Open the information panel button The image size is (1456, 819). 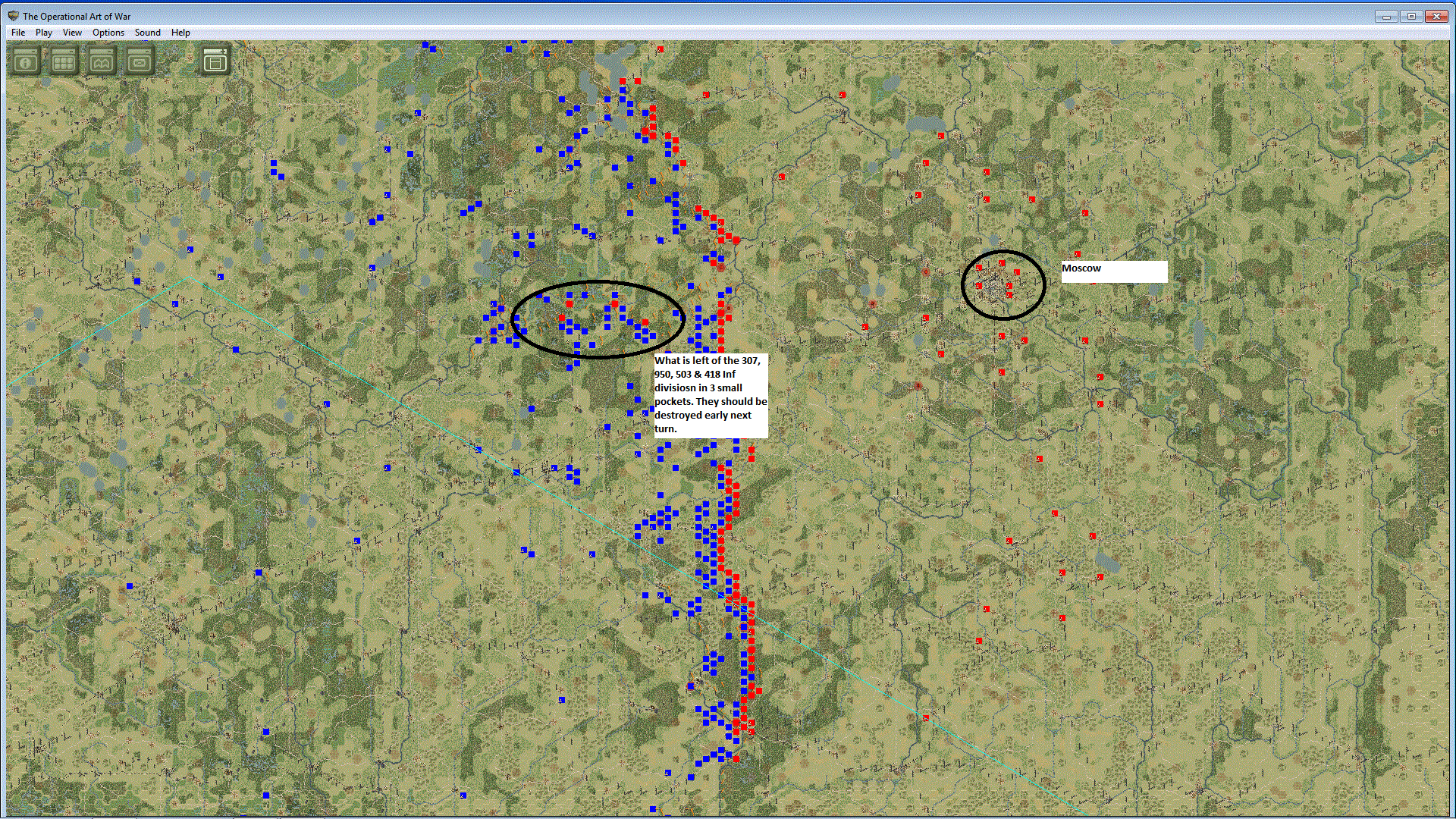(26, 61)
